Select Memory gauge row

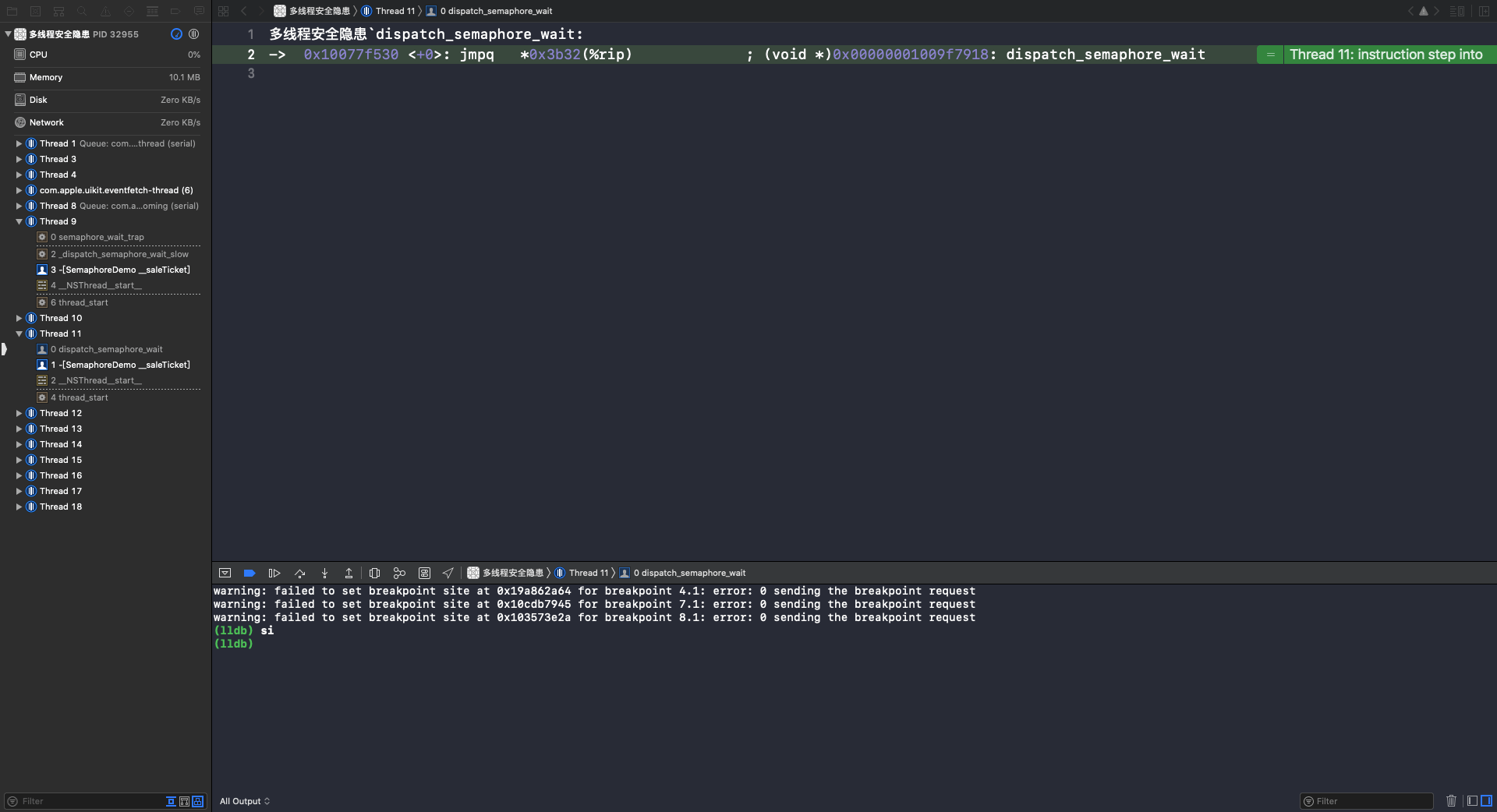click(x=106, y=77)
